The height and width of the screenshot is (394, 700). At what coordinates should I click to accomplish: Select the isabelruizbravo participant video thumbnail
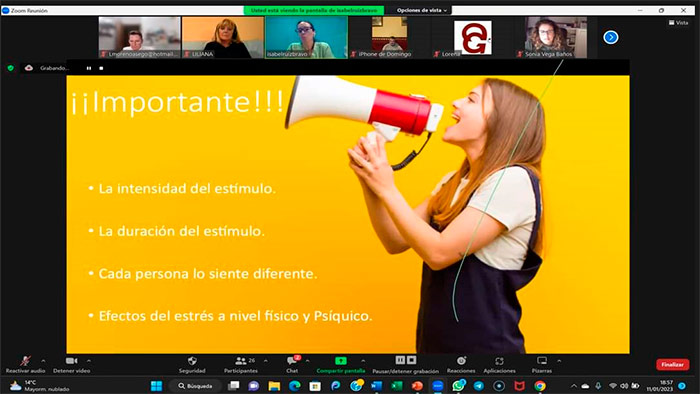pyautogui.click(x=306, y=37)
